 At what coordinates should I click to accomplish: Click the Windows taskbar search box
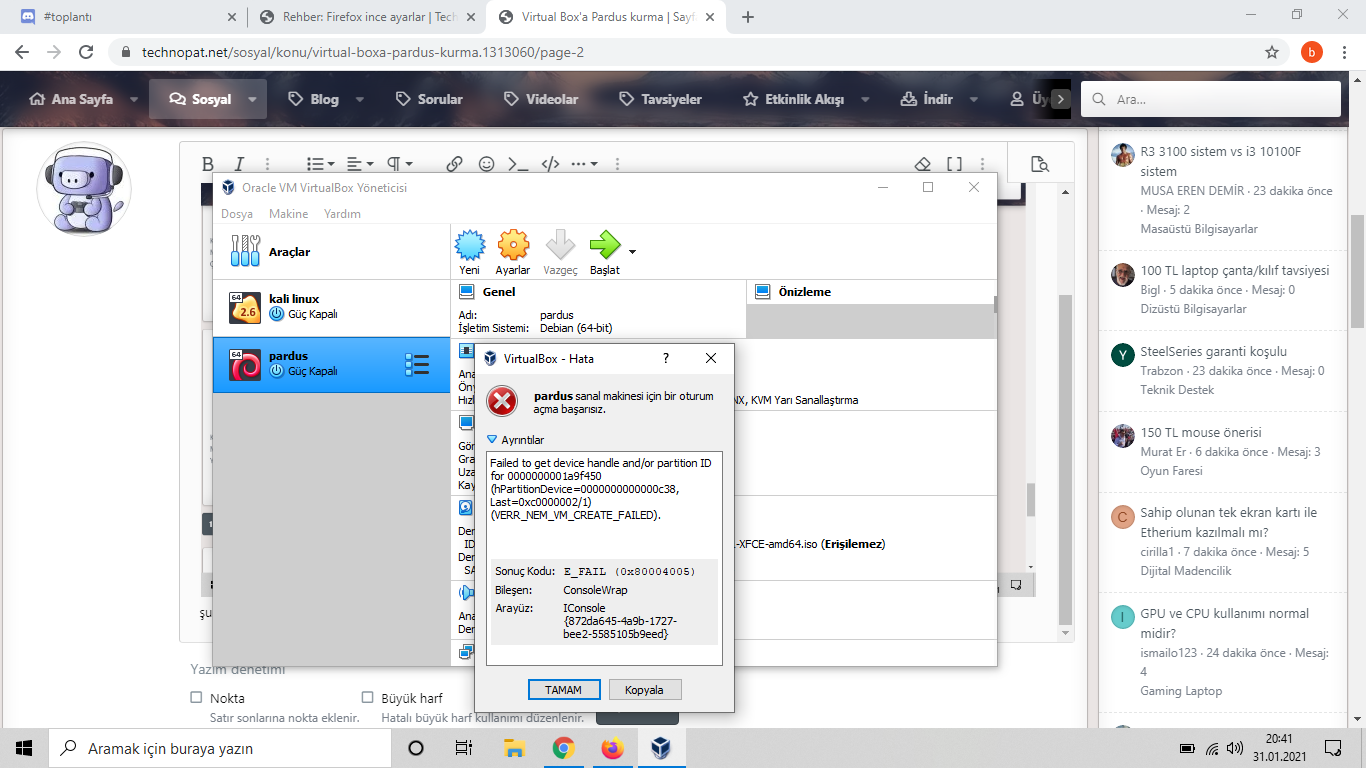(219, 748)
